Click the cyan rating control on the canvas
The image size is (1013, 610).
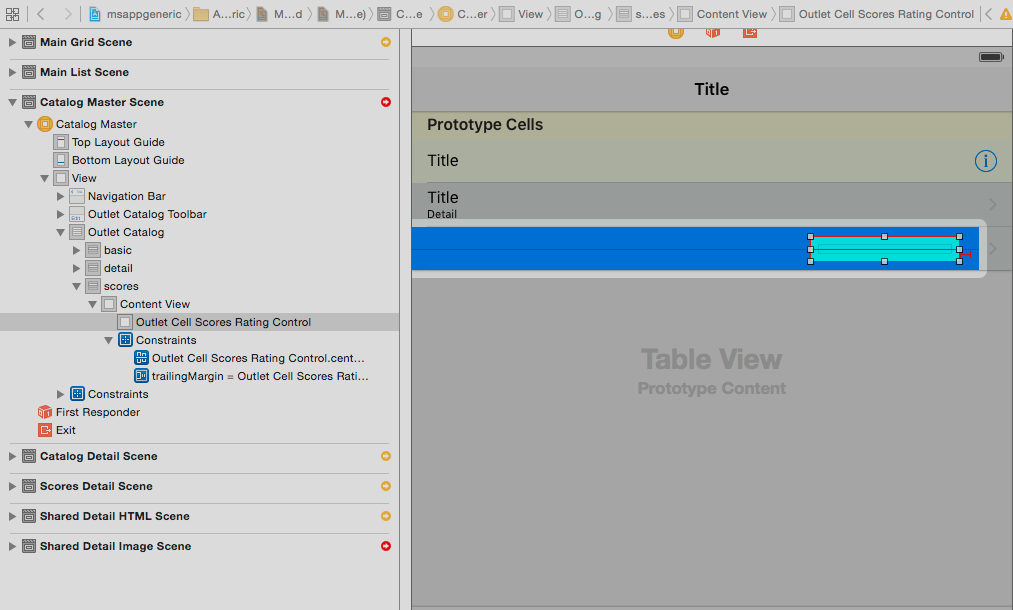point(884,250)
